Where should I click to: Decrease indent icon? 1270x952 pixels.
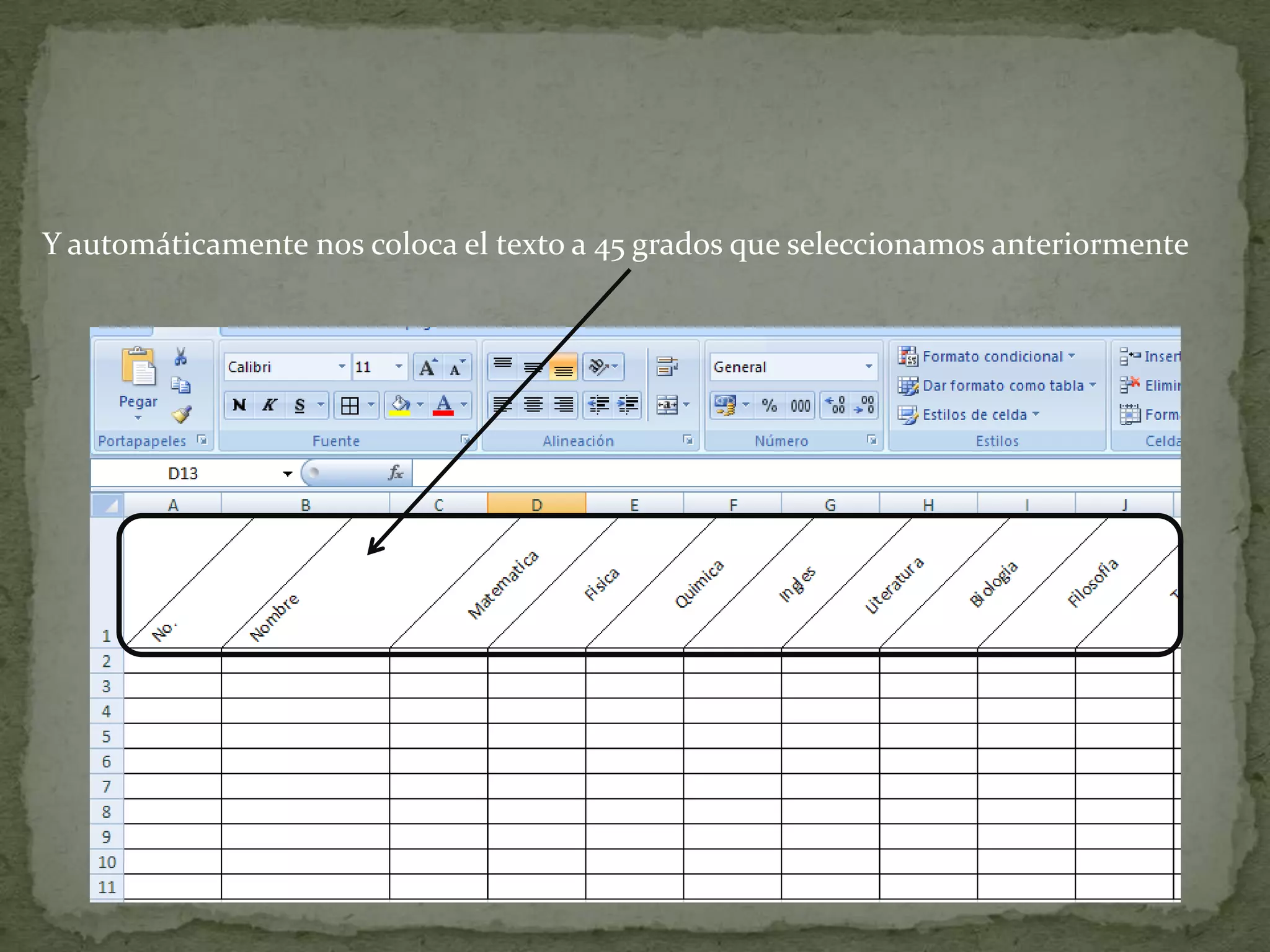[x=598, y=405]
